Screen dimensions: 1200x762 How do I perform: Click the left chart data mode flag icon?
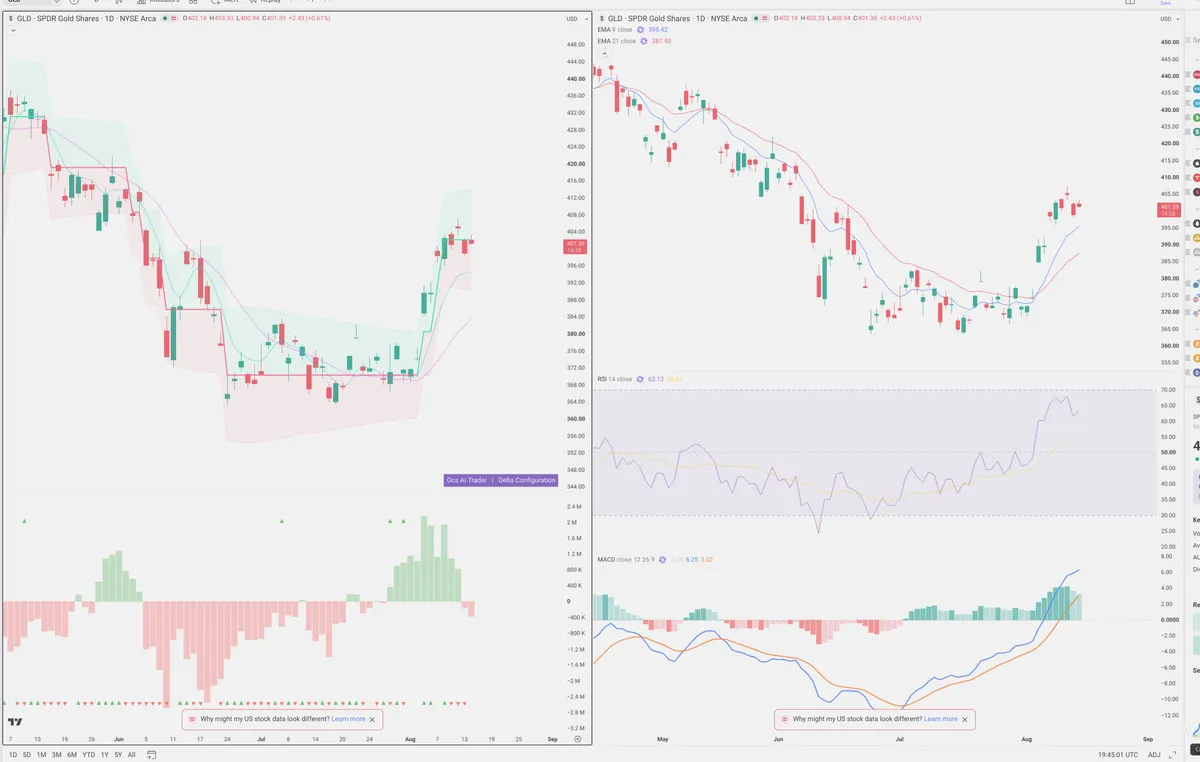coord(174,18)
